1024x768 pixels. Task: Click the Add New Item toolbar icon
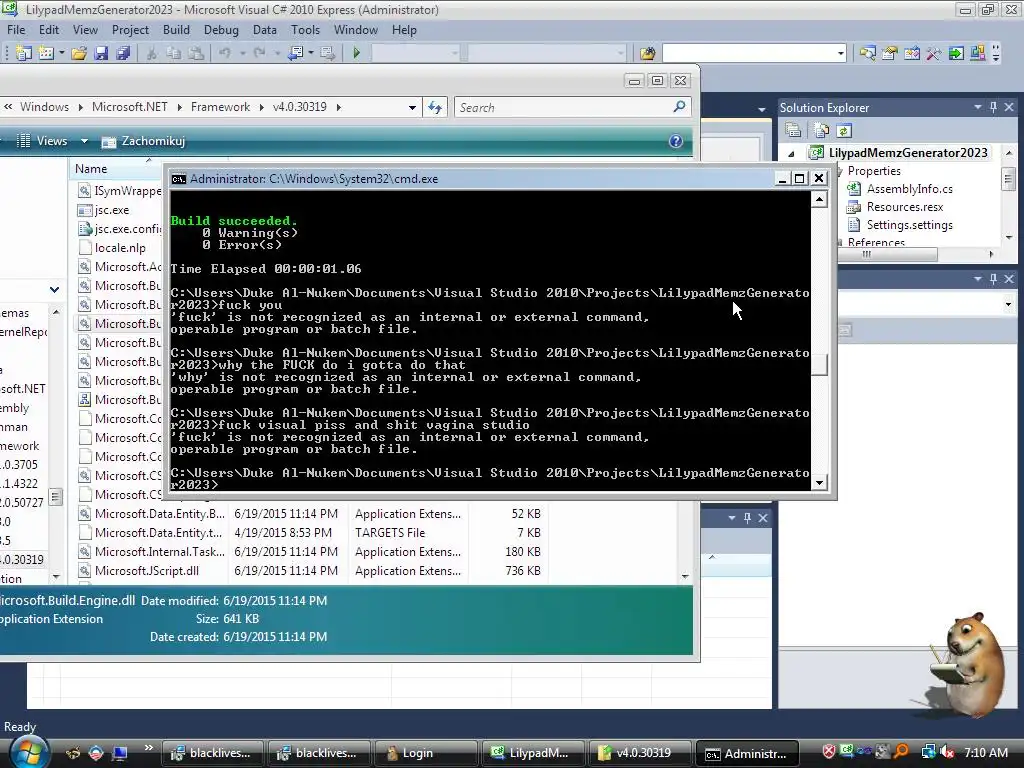[x=46, y=53]
